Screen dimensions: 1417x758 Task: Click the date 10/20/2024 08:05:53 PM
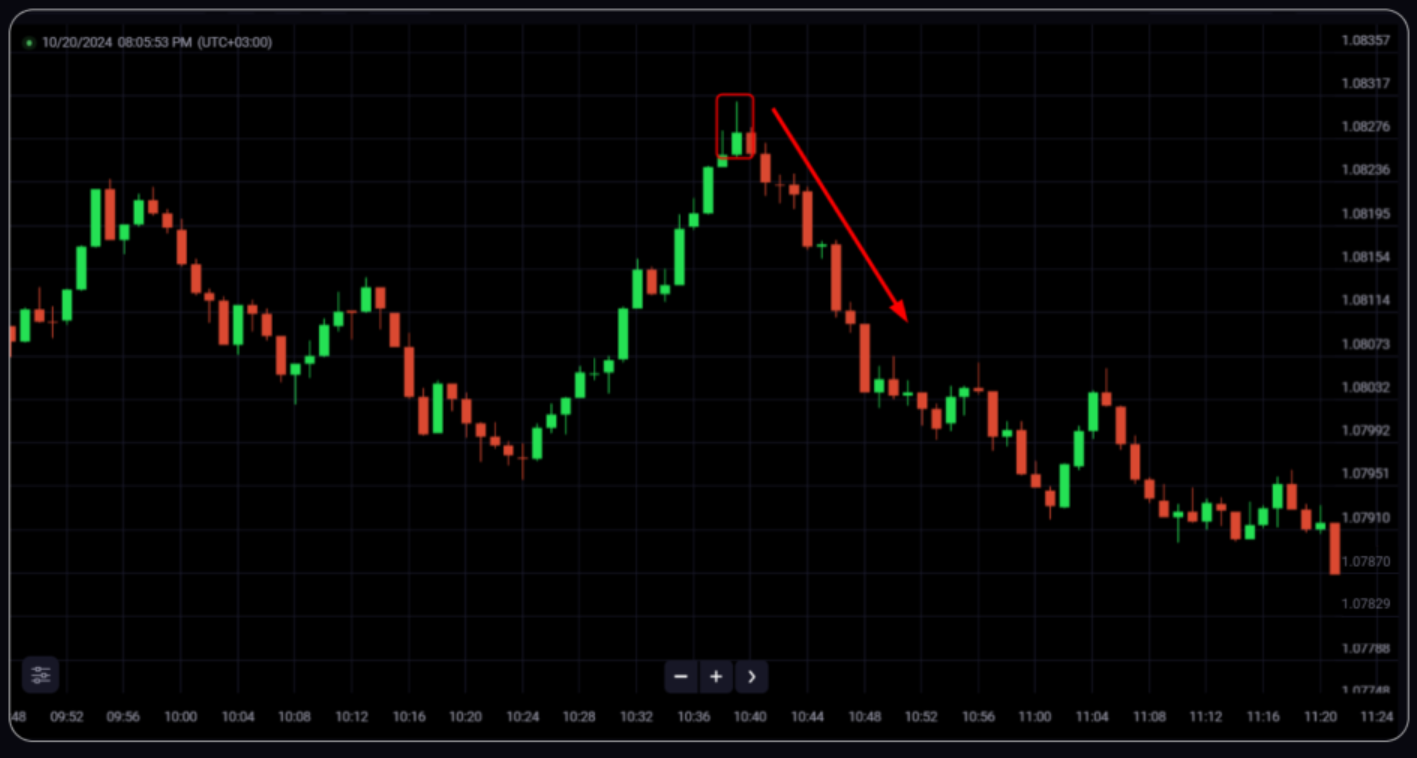tap(116, 43)
